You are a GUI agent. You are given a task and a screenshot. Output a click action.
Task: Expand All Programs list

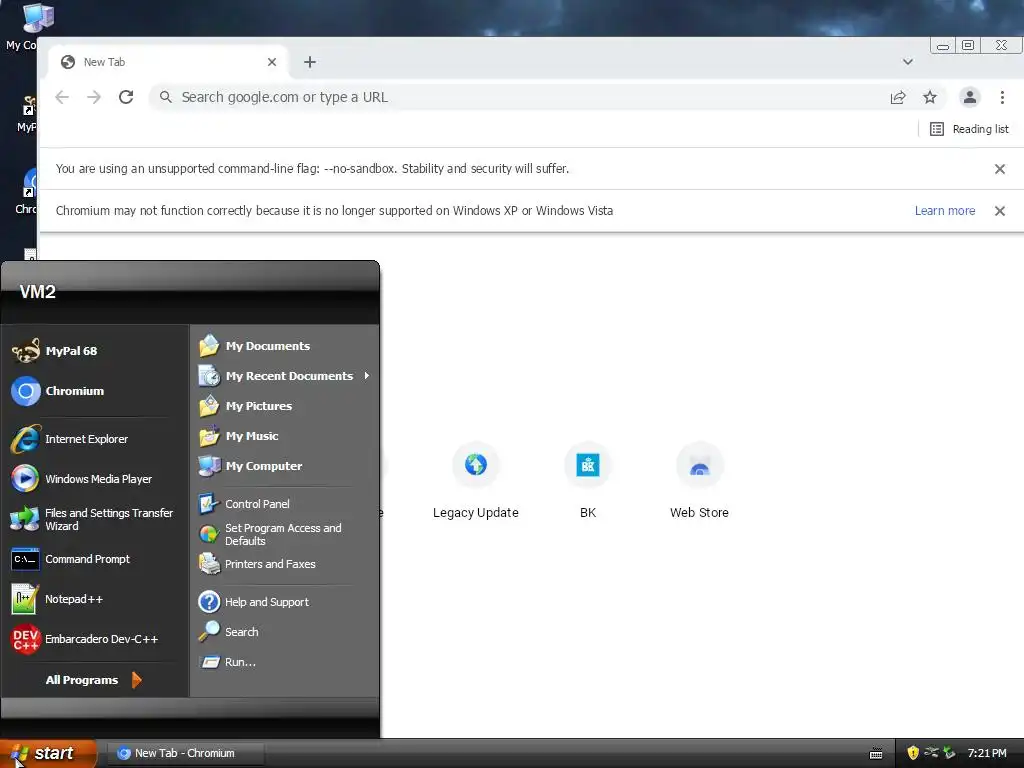point(93,680)
